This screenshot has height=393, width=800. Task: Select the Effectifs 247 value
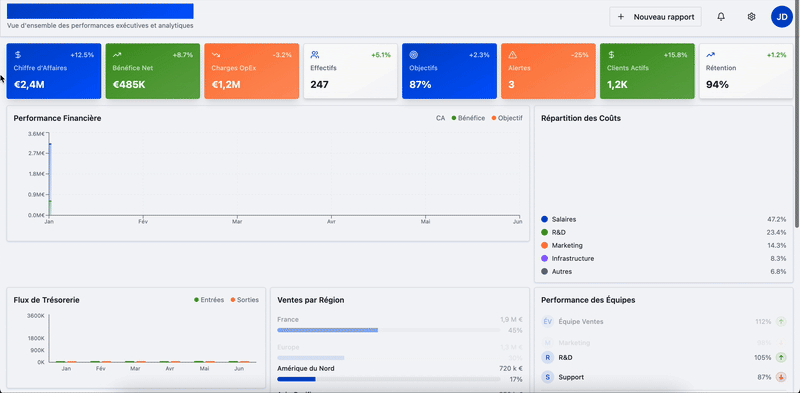(319, 85)
